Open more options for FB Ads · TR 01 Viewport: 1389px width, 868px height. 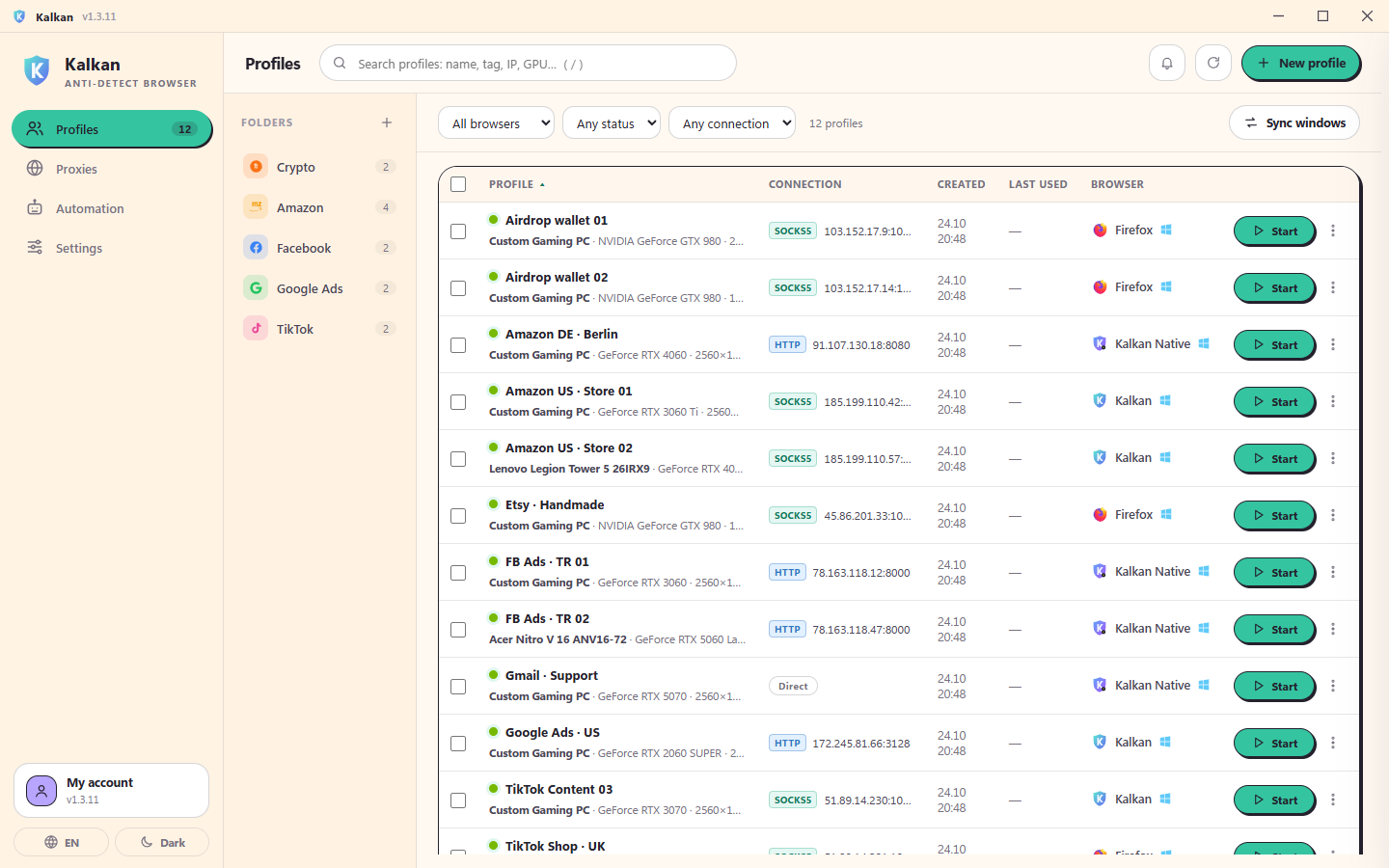tap(1333, 572)
